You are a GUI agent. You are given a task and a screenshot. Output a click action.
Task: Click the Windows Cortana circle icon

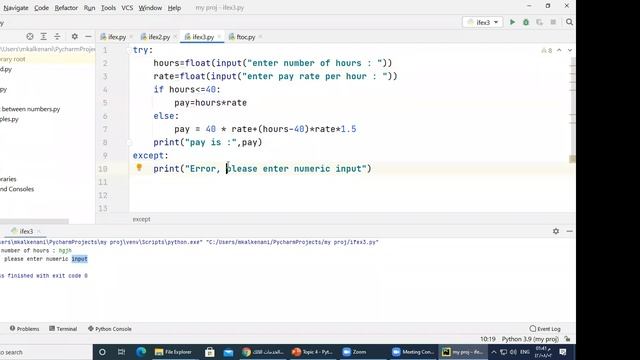102,352
